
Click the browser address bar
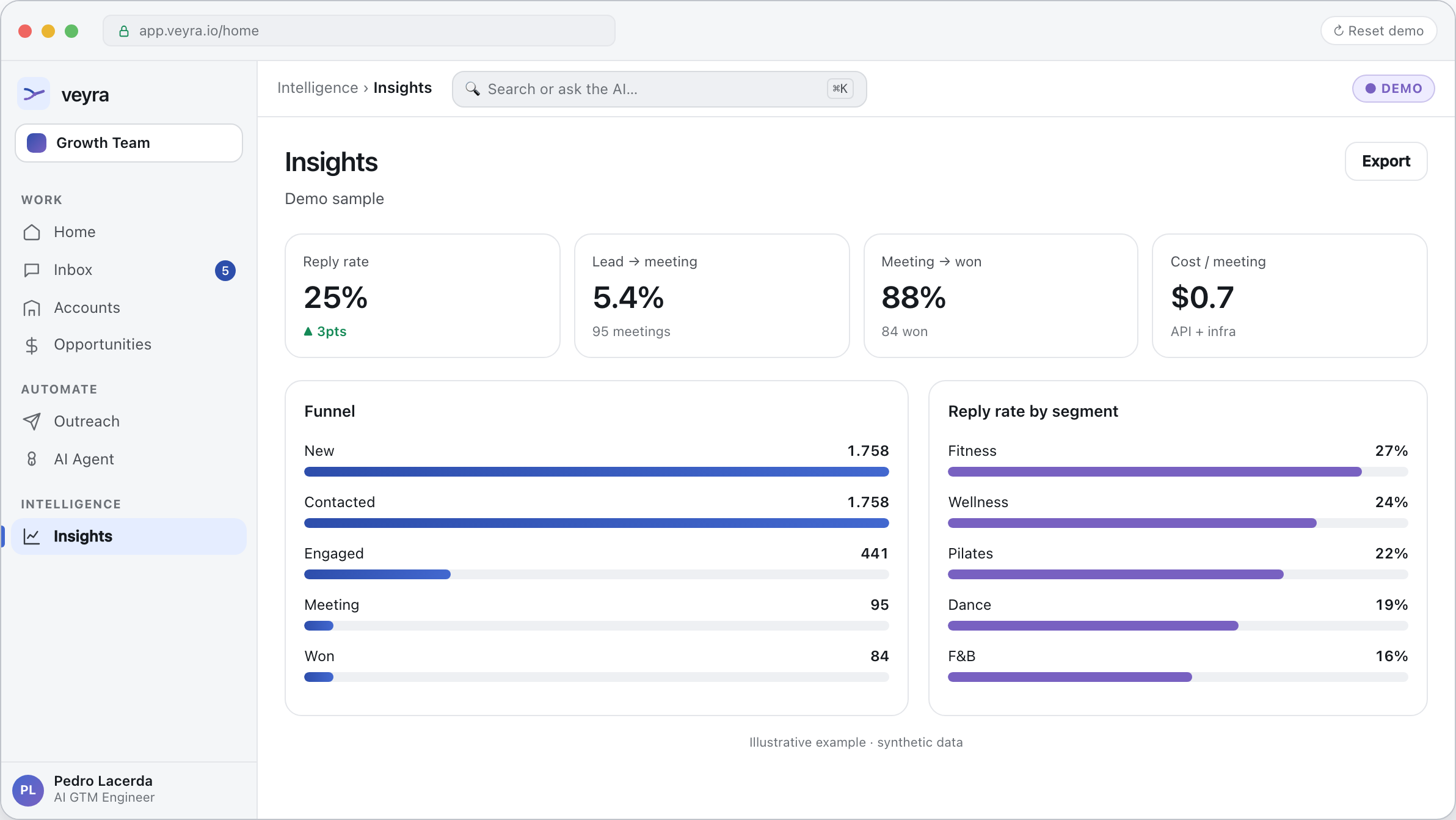coord(359,31)
